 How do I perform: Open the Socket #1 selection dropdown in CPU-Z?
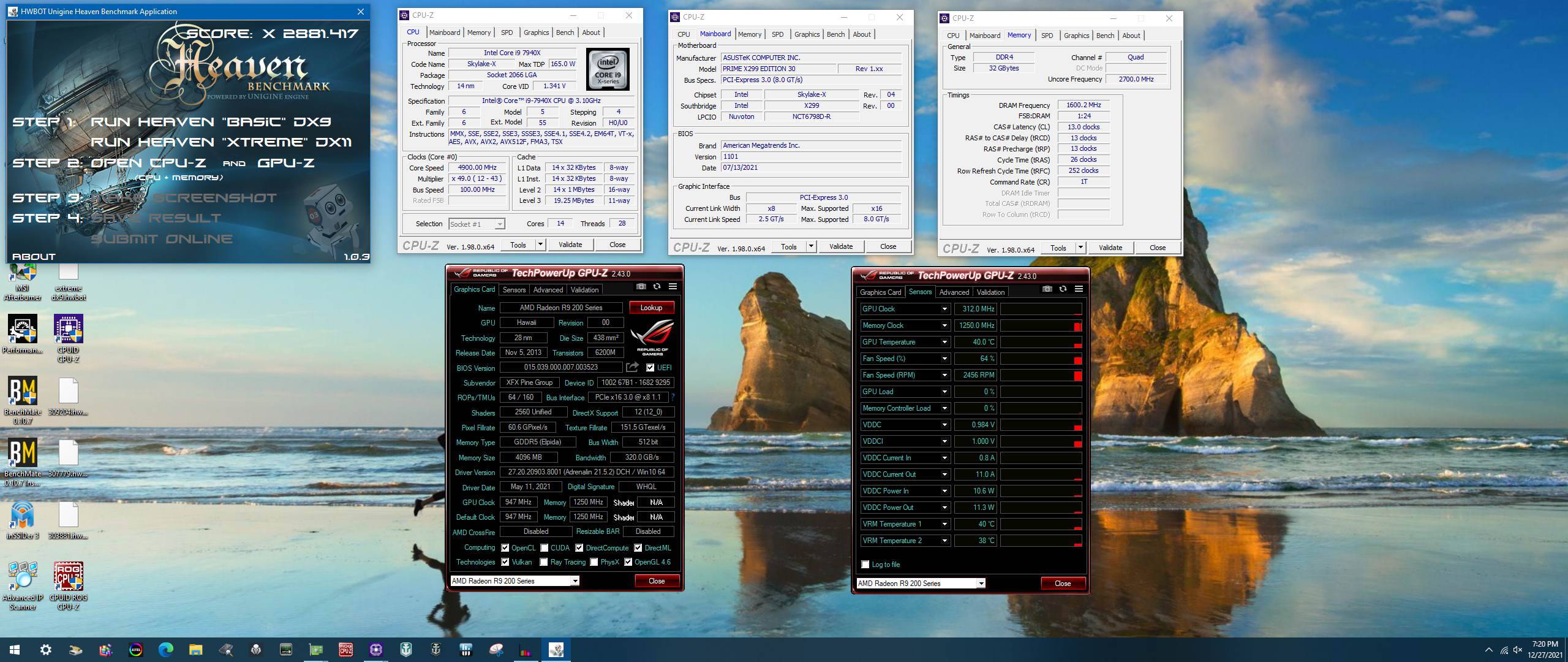(x=500, y=224)
